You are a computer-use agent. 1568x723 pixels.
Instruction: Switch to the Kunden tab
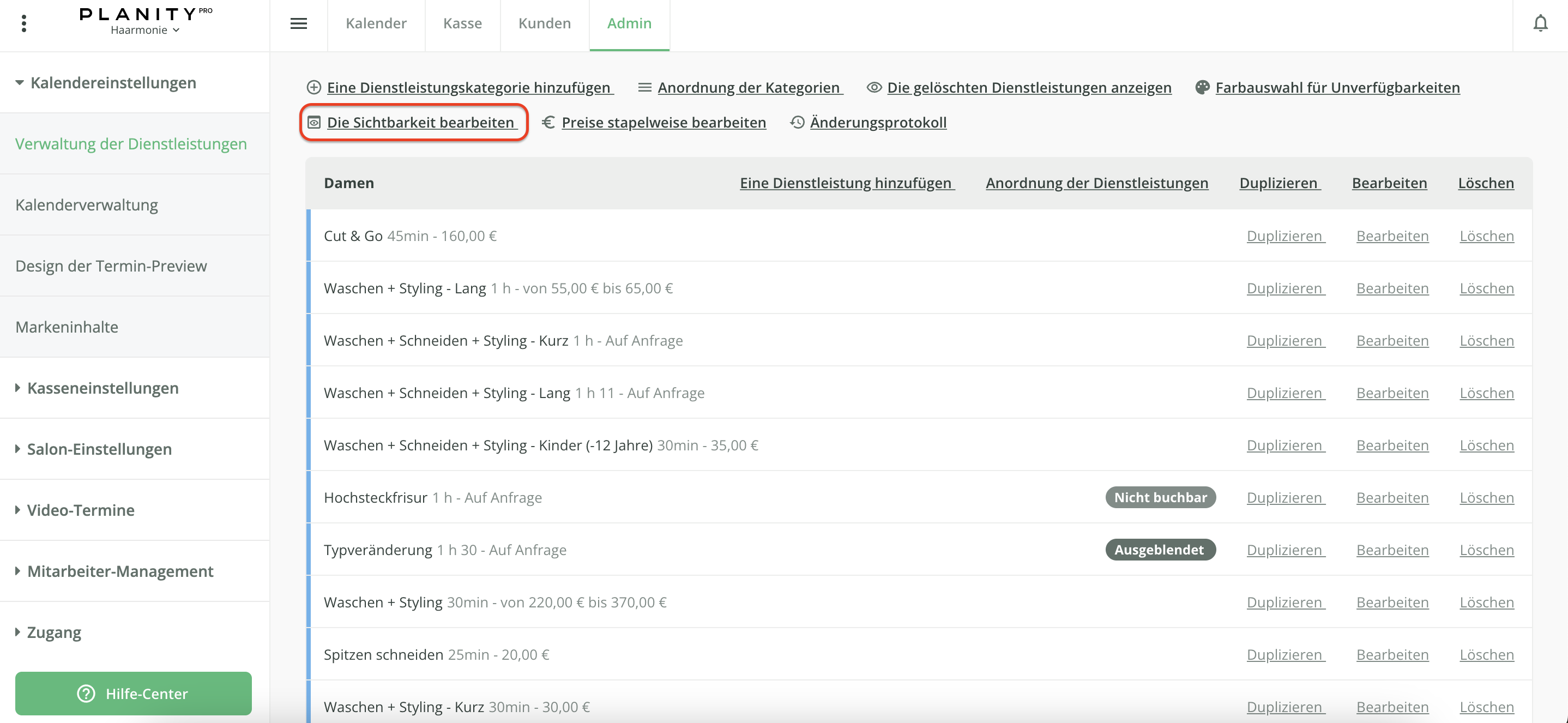tap(544, 24)
